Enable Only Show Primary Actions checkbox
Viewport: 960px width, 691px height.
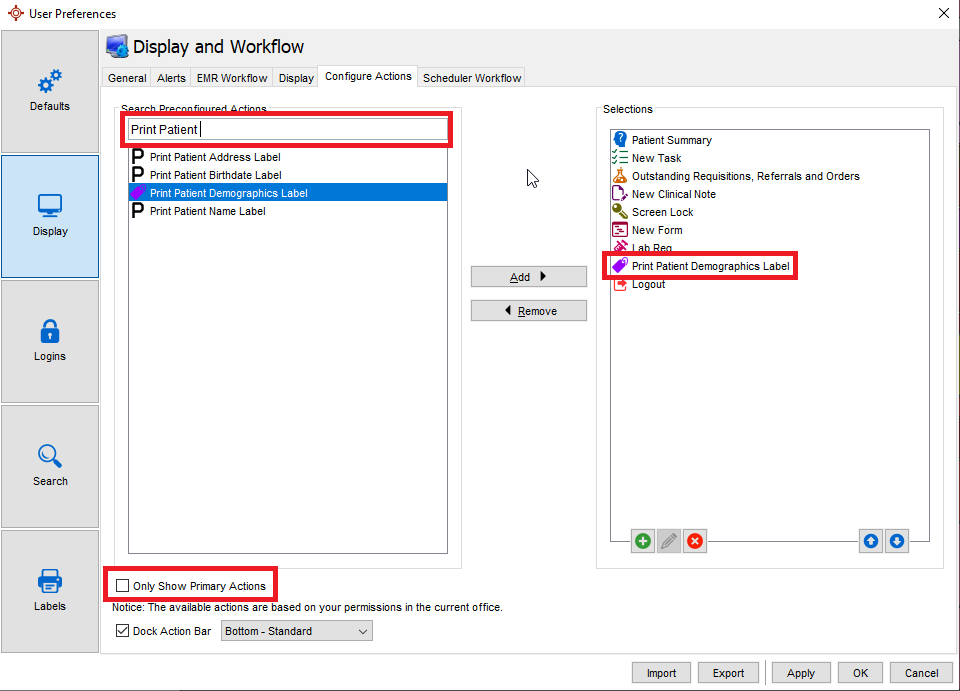point(123,586)
